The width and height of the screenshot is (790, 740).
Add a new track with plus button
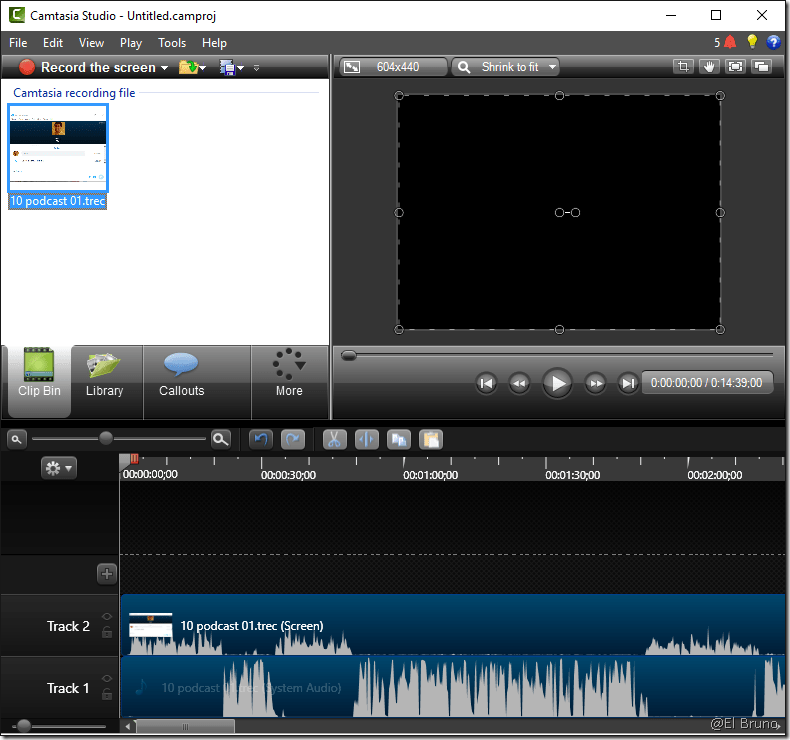[x=107, y=574]
